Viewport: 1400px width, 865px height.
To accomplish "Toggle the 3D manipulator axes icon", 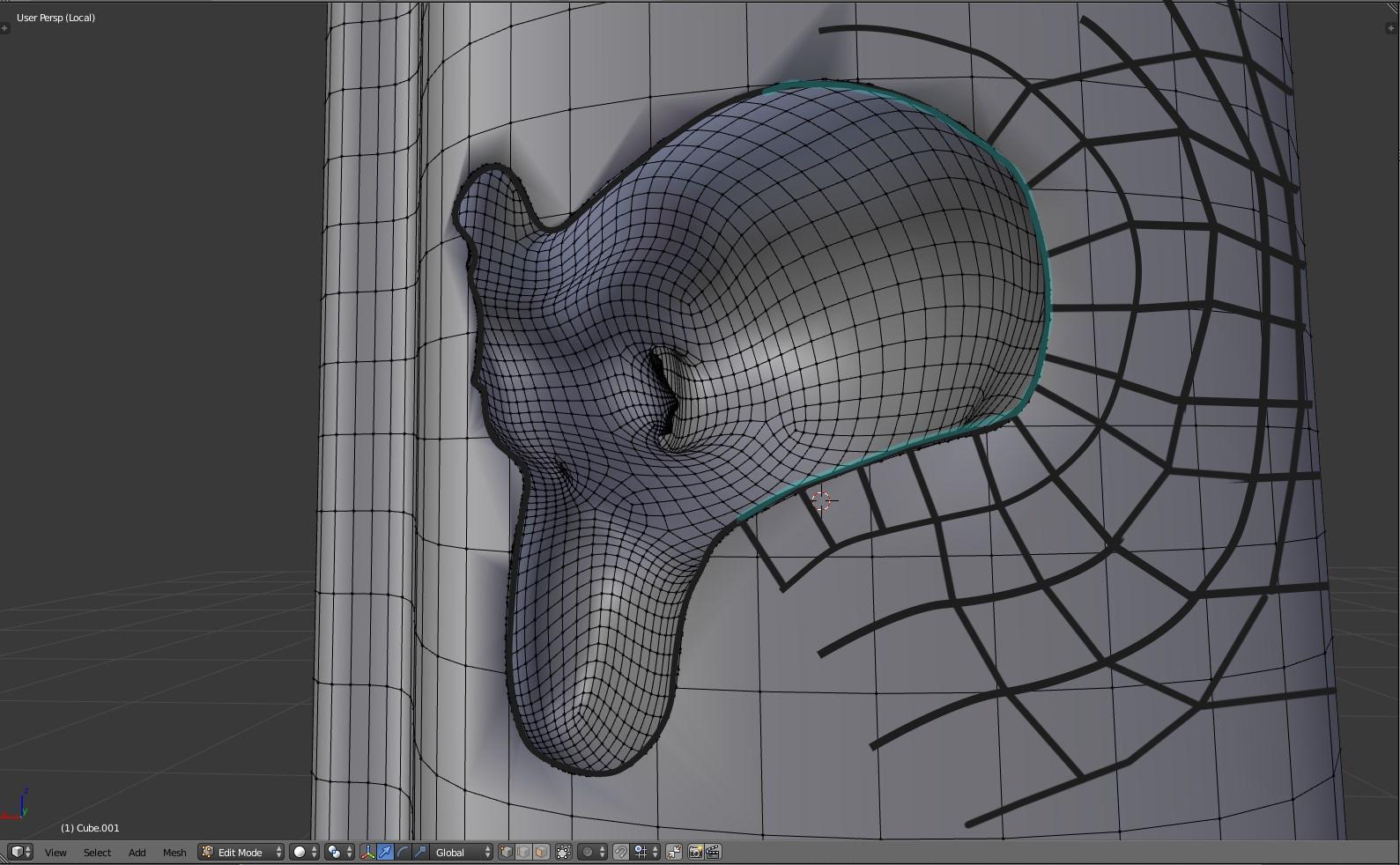I will pos(367,852).
